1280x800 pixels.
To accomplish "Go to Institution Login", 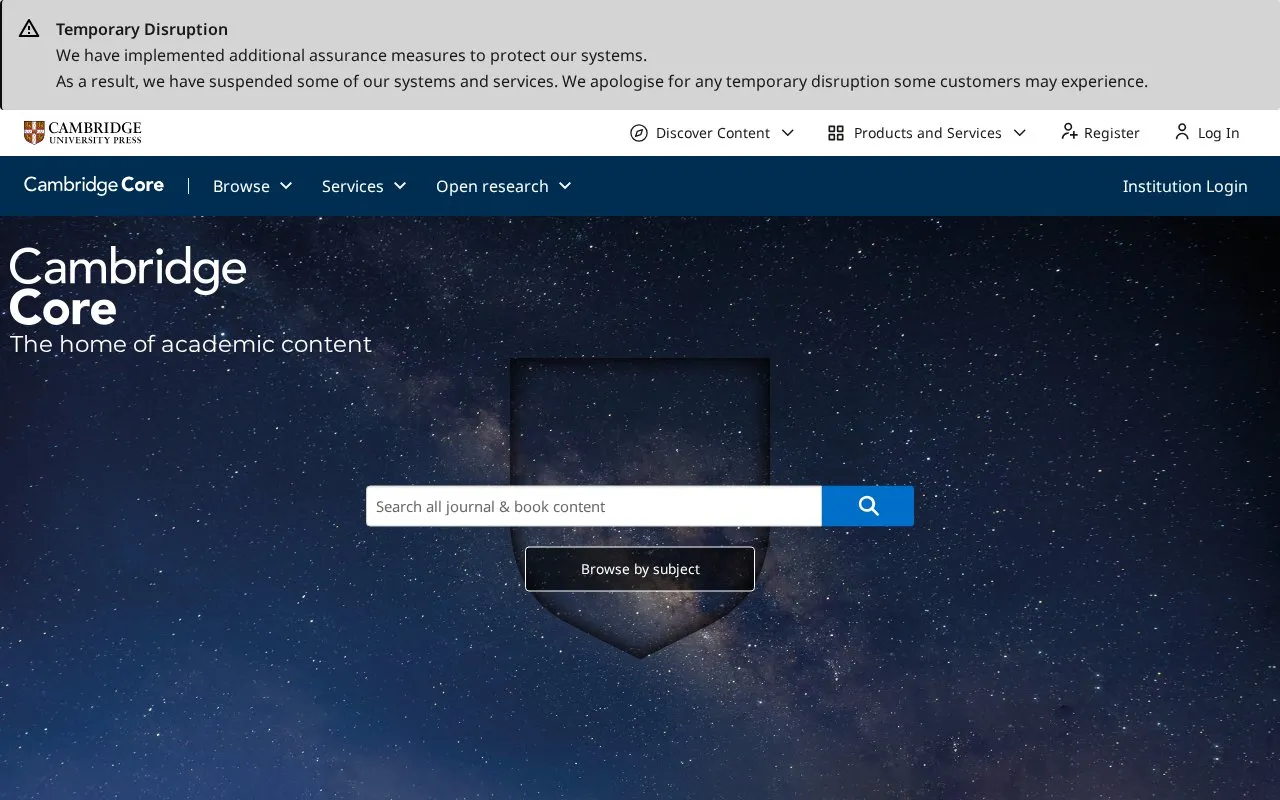I will point(1185,186).
